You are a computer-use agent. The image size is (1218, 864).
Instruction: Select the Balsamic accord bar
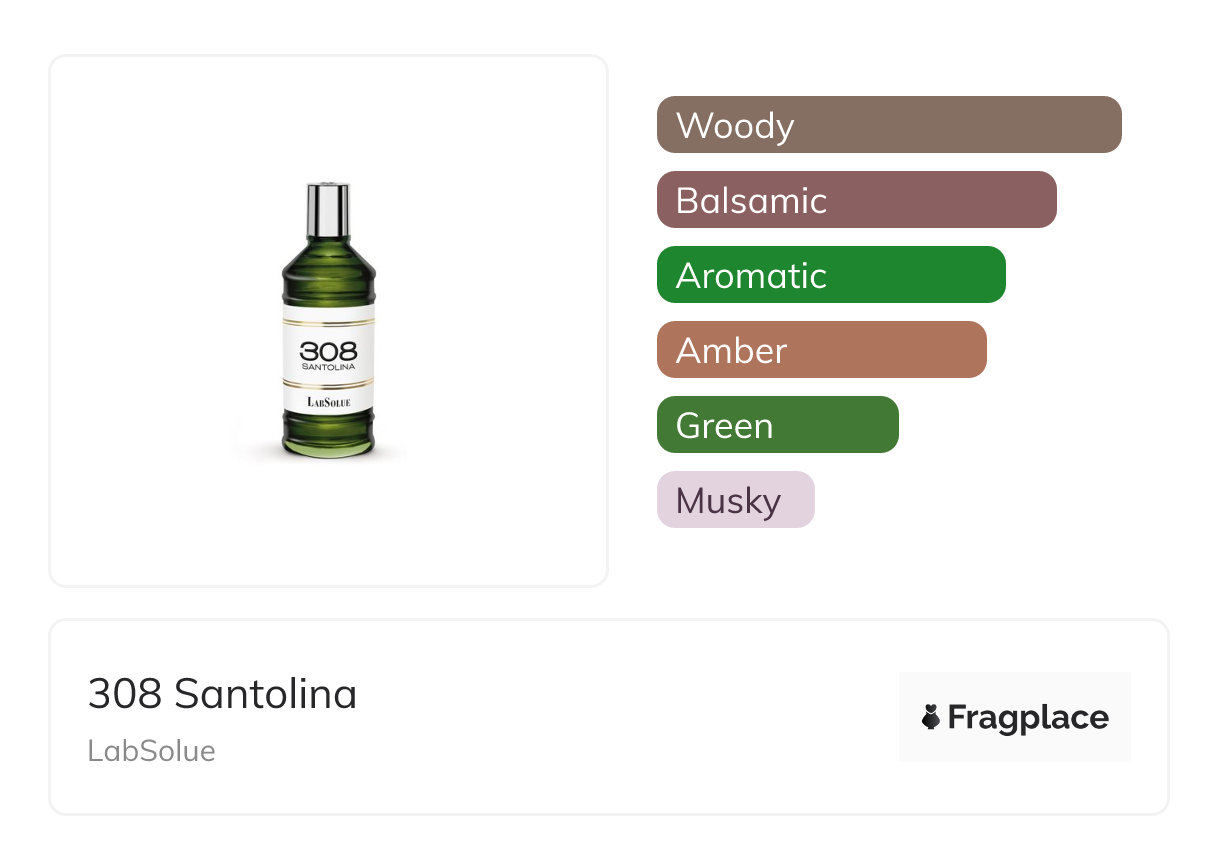(856, 200)
